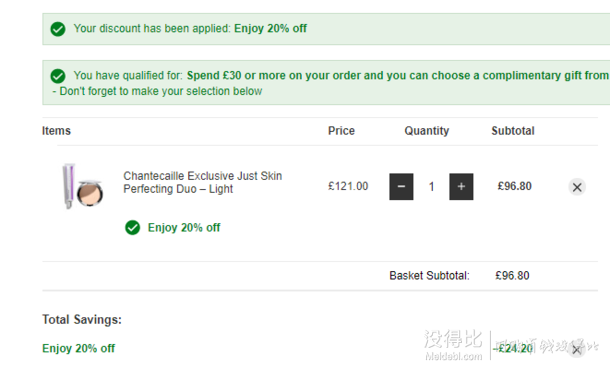Open Chantecaille Exclusive Just Skin product link
The image size is (610, 380).
(202, 182)
